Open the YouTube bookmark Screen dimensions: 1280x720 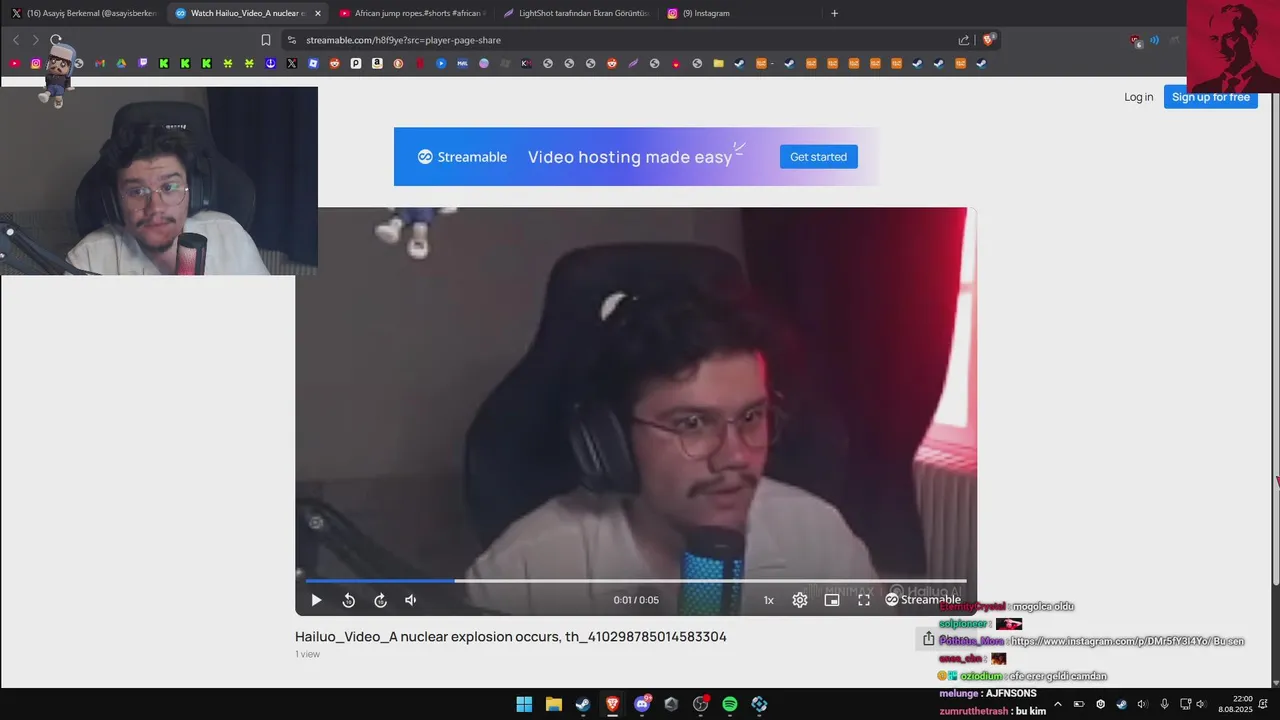pos(14,63)
